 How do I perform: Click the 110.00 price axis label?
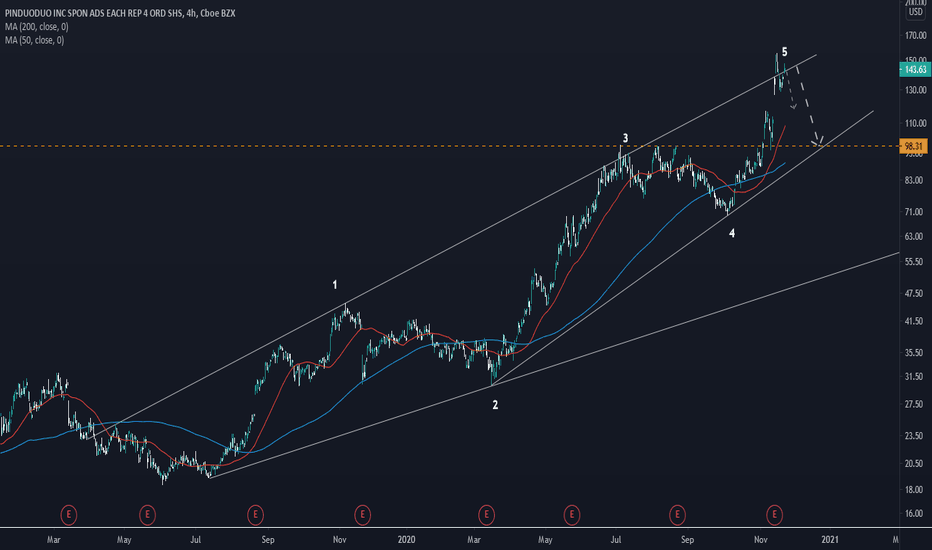tap(915, 124)
